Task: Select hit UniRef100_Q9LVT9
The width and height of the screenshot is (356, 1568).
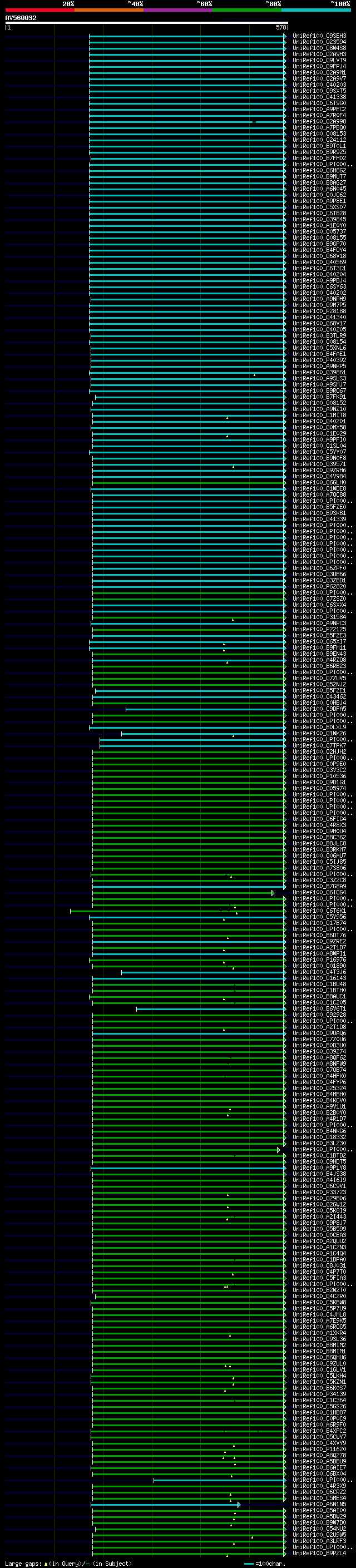Action: coord(319,60)
